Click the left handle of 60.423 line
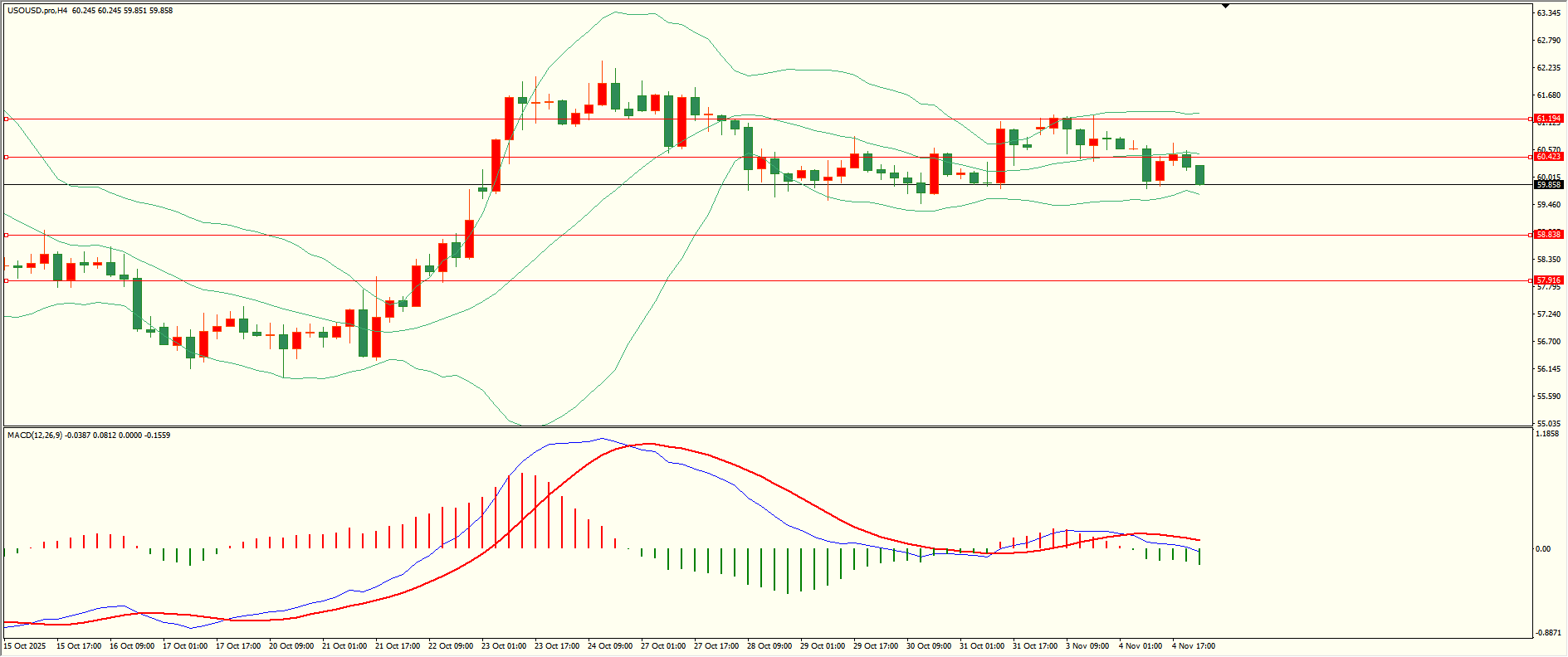Screen dimensions: 1568x657 click(7, 157)
